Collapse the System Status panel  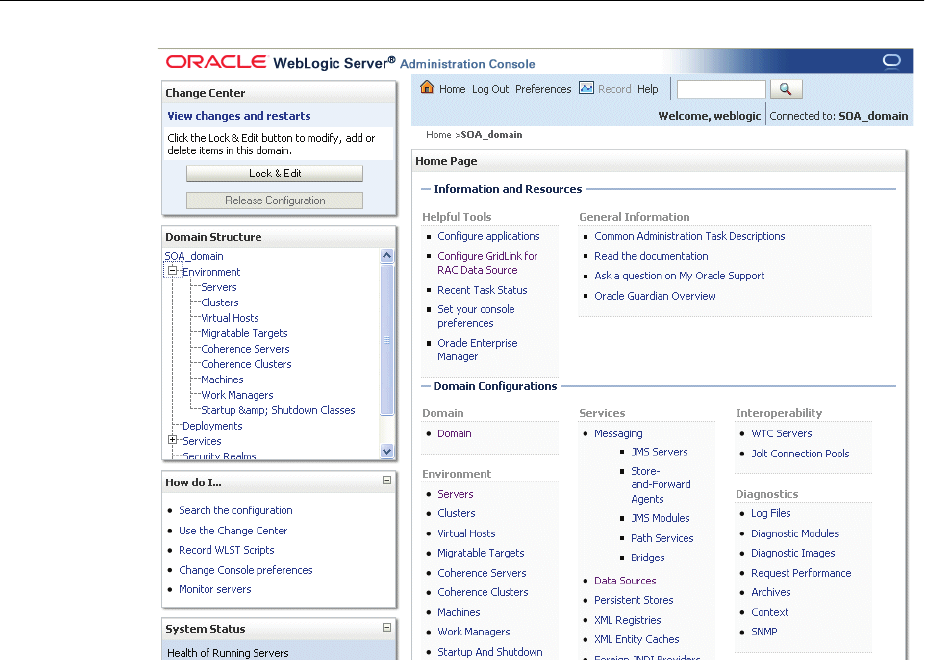coord(387,628)
